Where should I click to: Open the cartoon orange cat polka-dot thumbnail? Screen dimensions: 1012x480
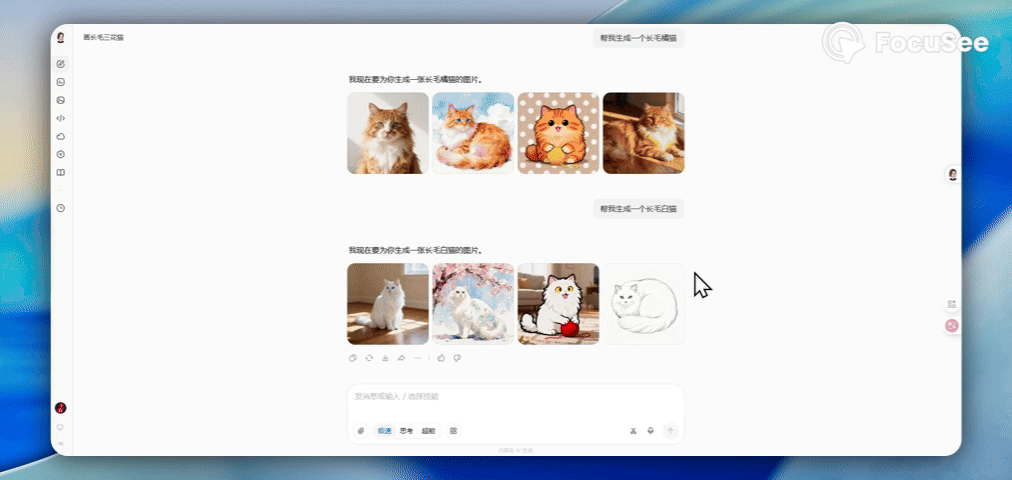pos(558,133)
